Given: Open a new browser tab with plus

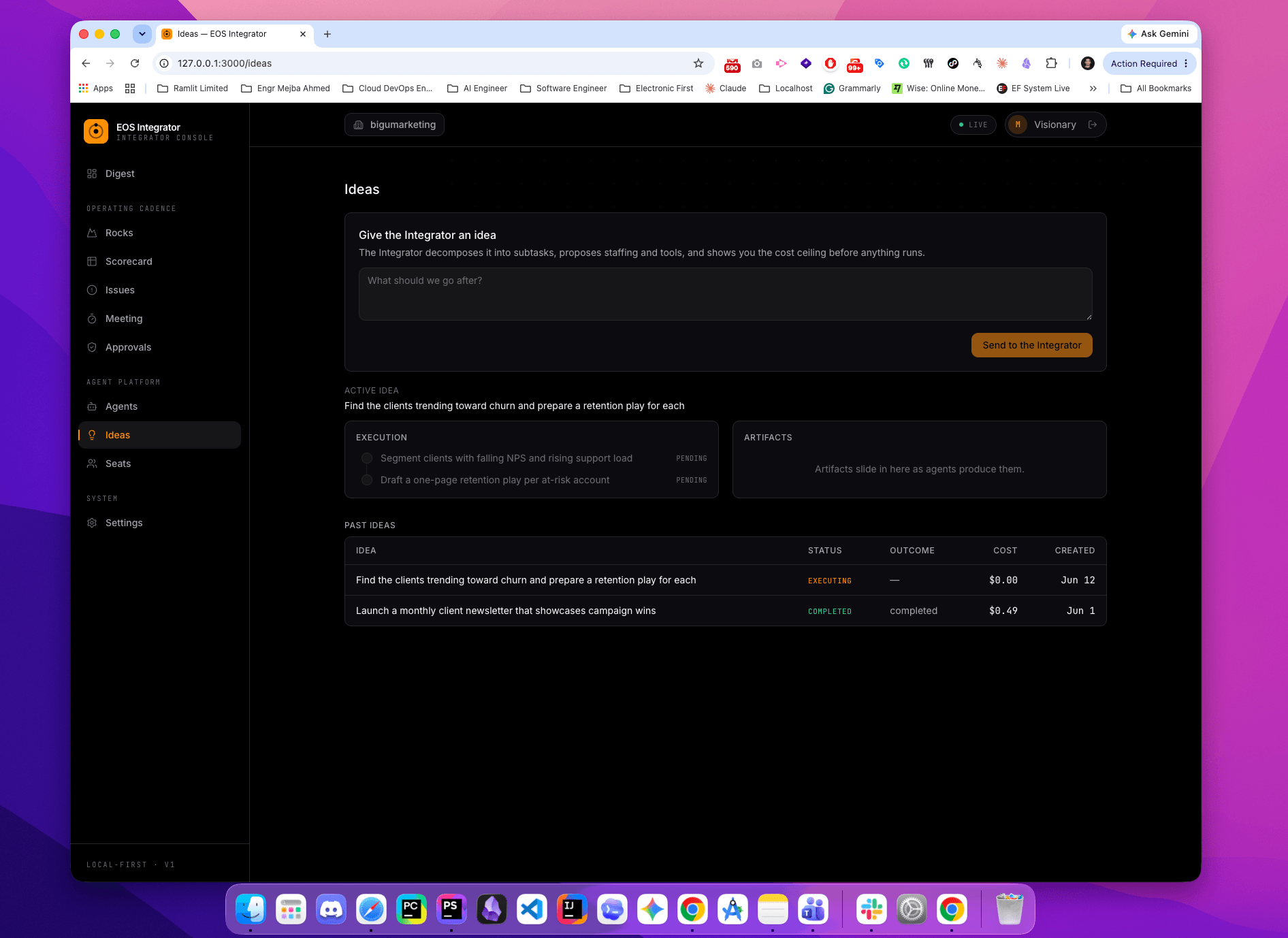Looking at the screenshot, I should point(327,34).
